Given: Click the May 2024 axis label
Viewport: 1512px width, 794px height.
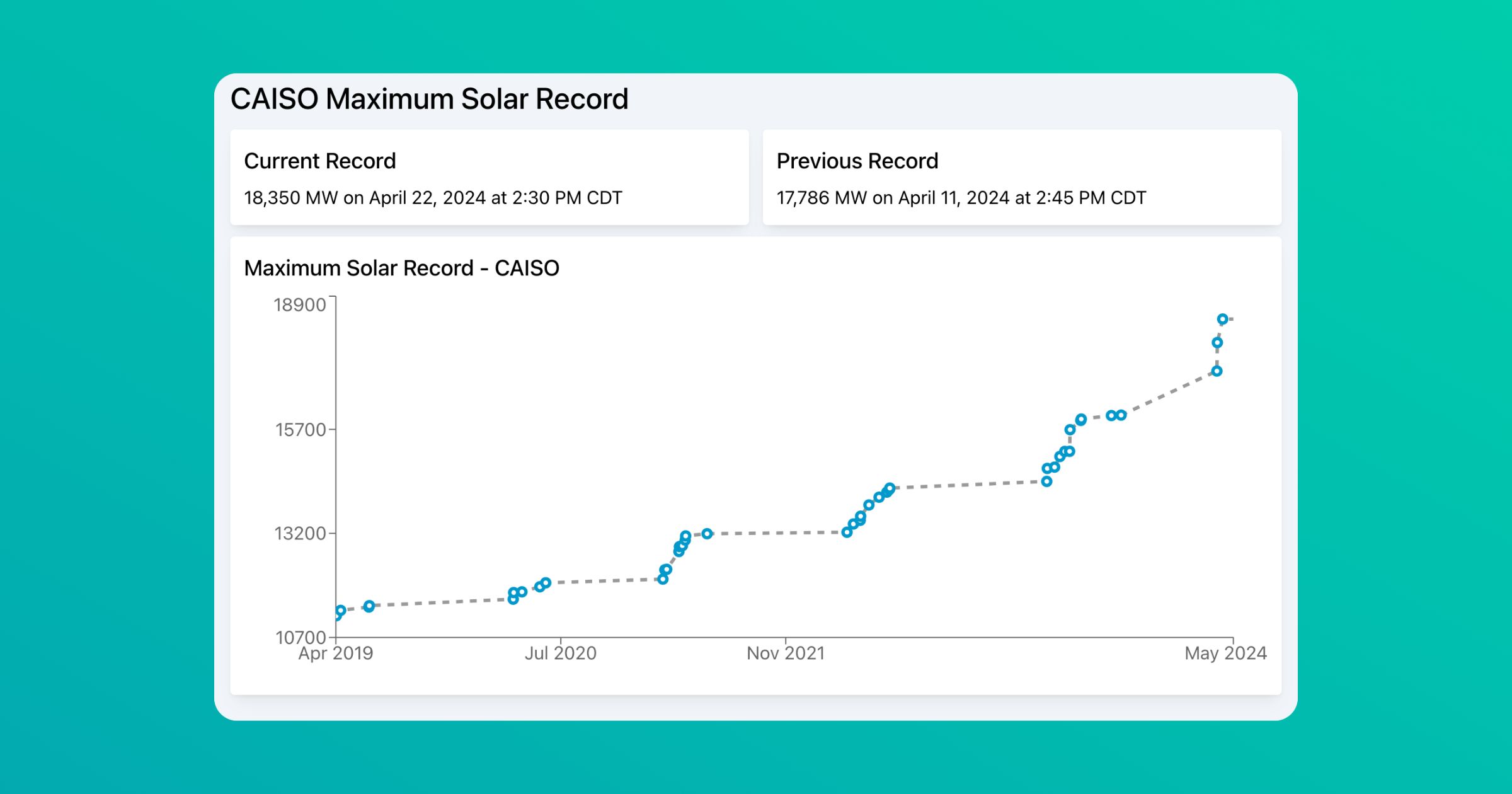Looking at the screenshot, I should [1223, 653].
